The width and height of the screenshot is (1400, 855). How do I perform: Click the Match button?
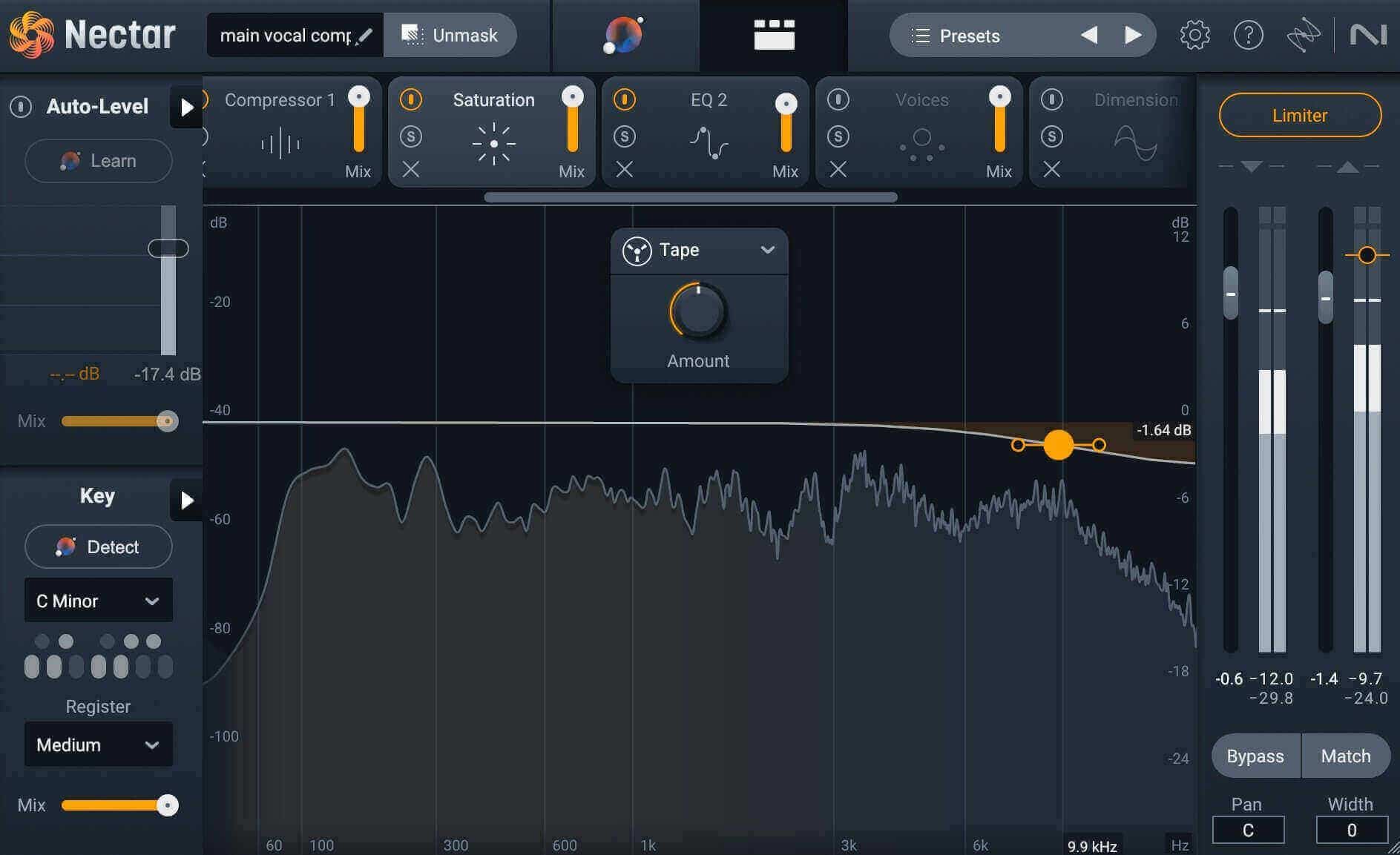1346,756
